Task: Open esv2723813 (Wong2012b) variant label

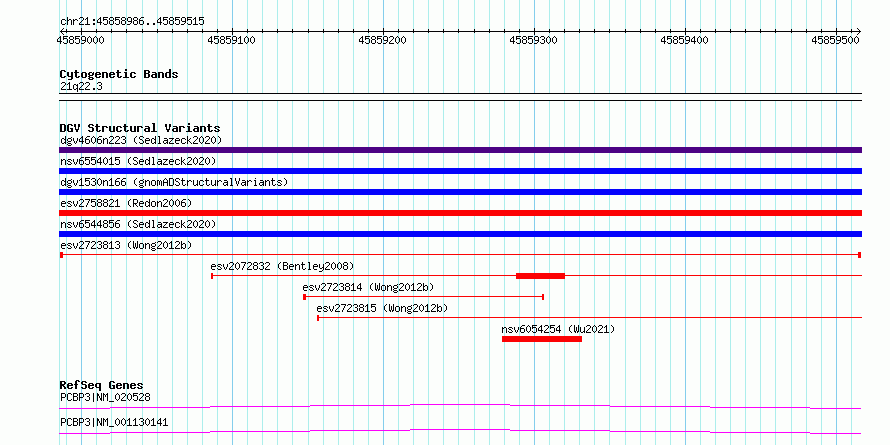Action: [126, 245]
